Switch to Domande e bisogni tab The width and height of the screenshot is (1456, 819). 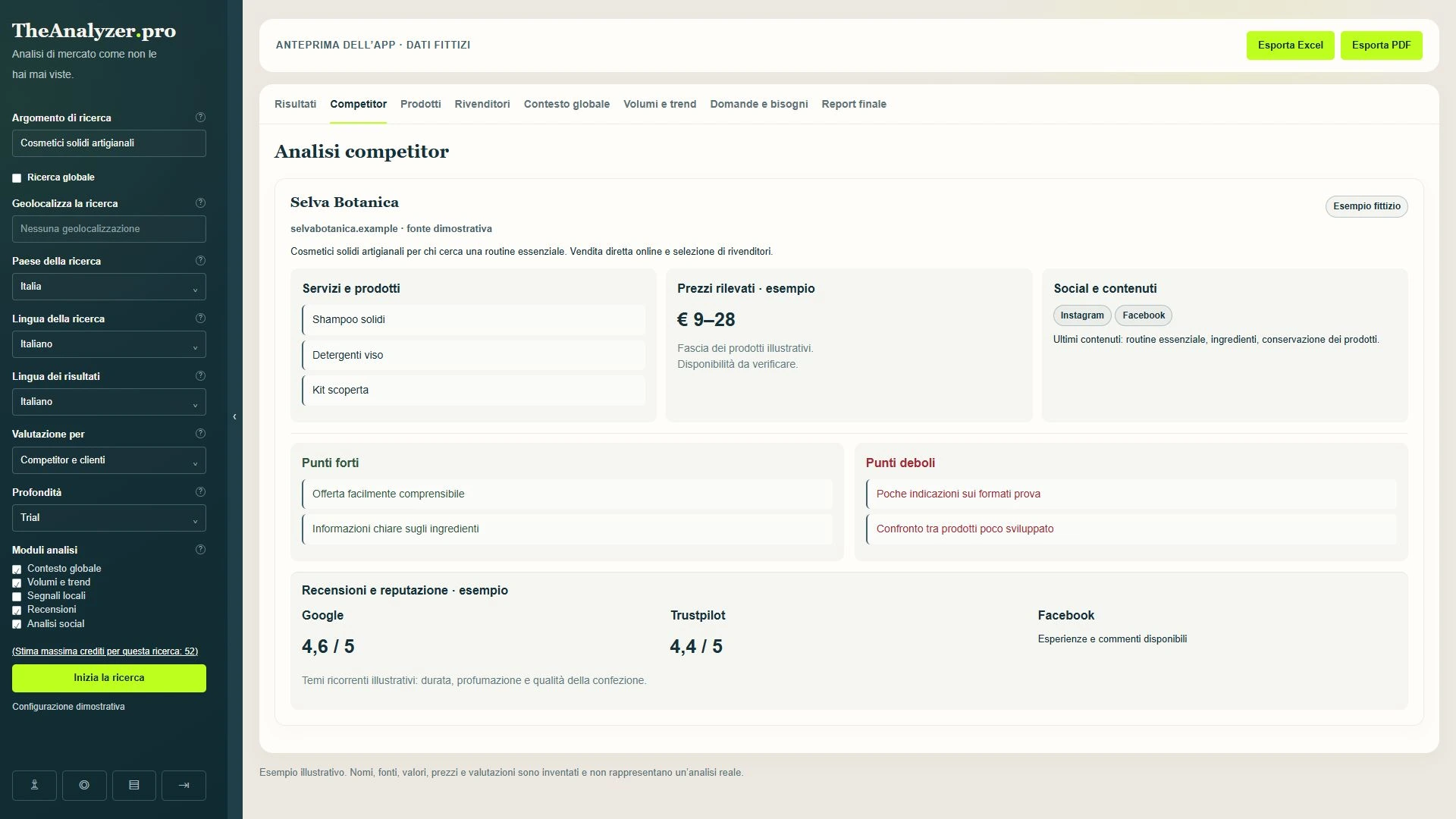coord(759,104)
